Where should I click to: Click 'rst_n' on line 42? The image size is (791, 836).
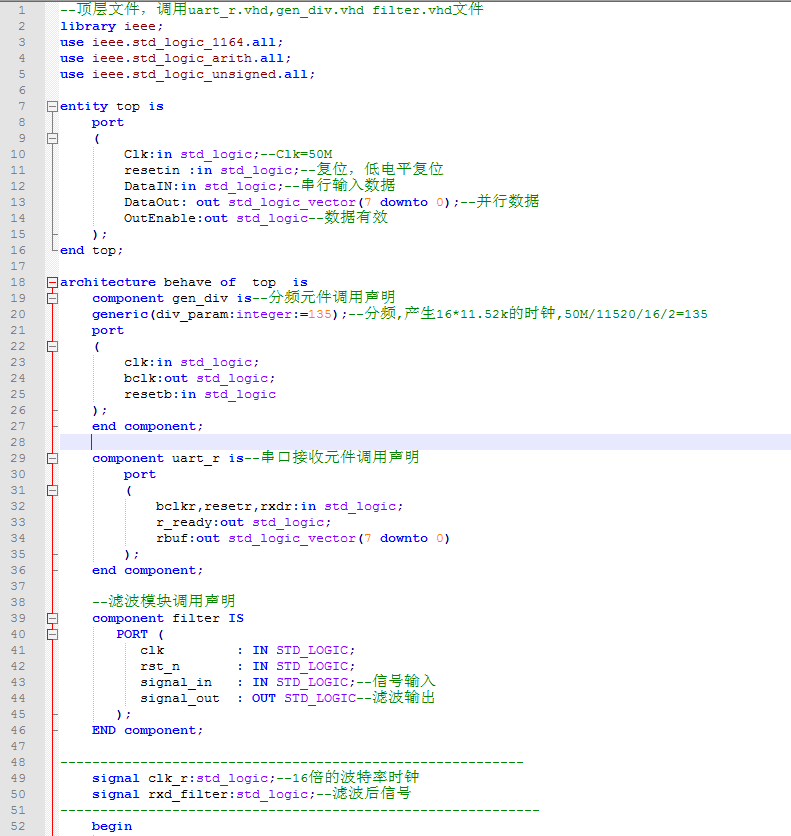160,666
